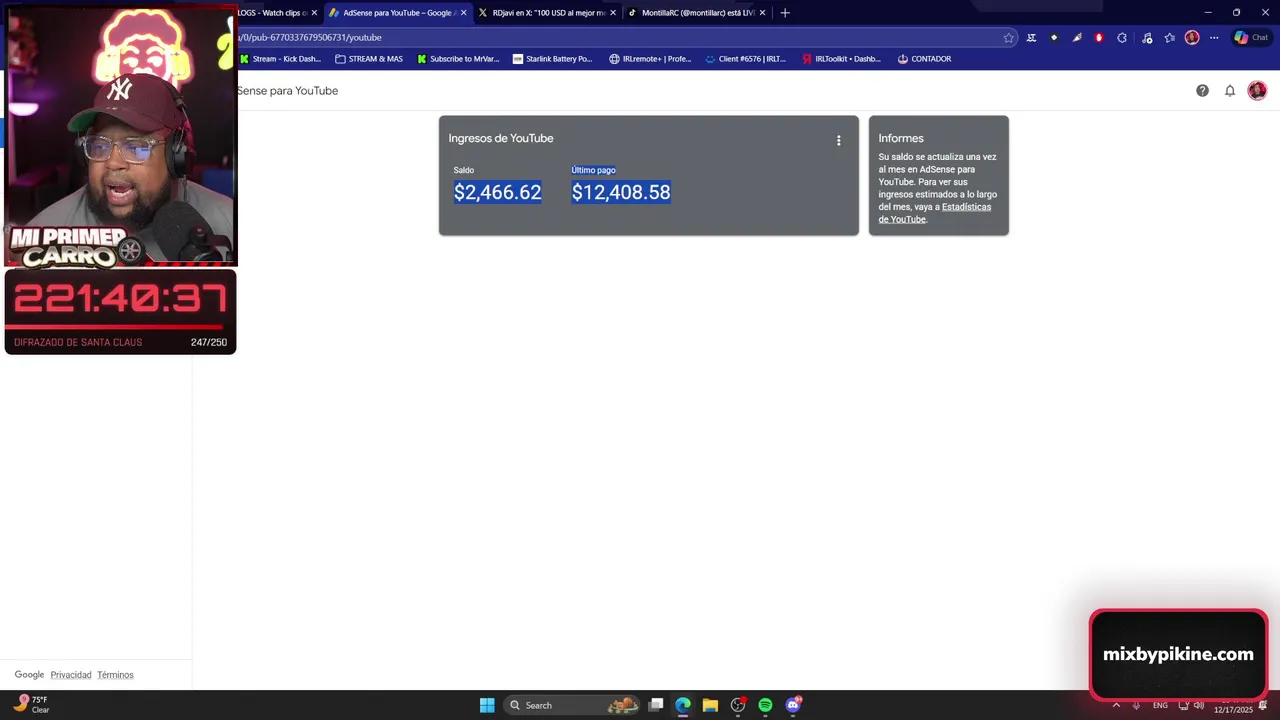
Task: Open the ENG language indicator
Action: click(x=1160, y=705)
